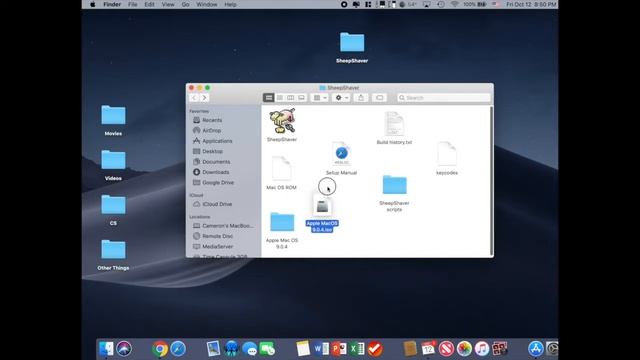Open Microsoft Word from the dock

tap(321, 349)
